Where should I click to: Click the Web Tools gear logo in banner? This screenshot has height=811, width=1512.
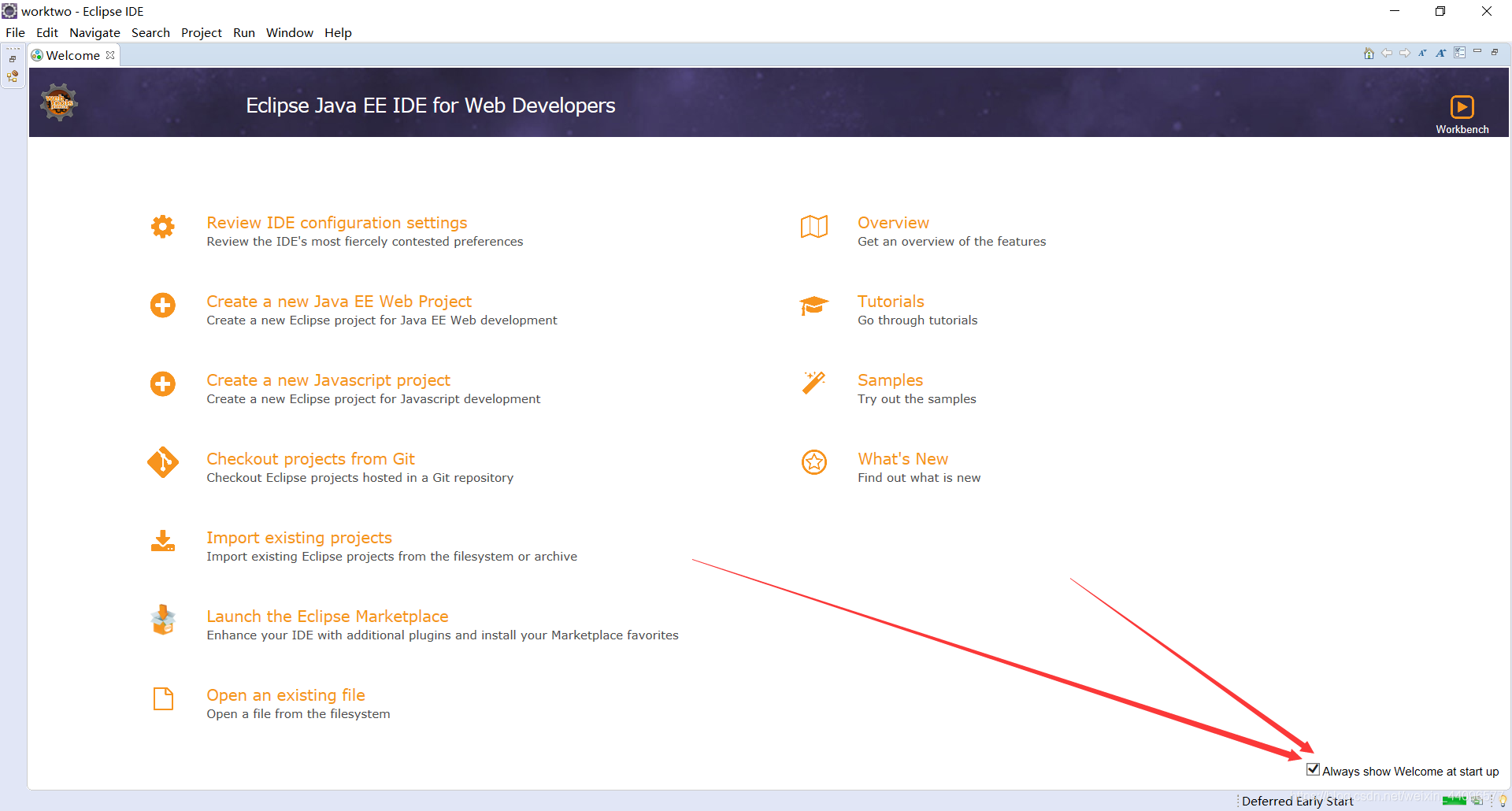click(x=59, y=102)
